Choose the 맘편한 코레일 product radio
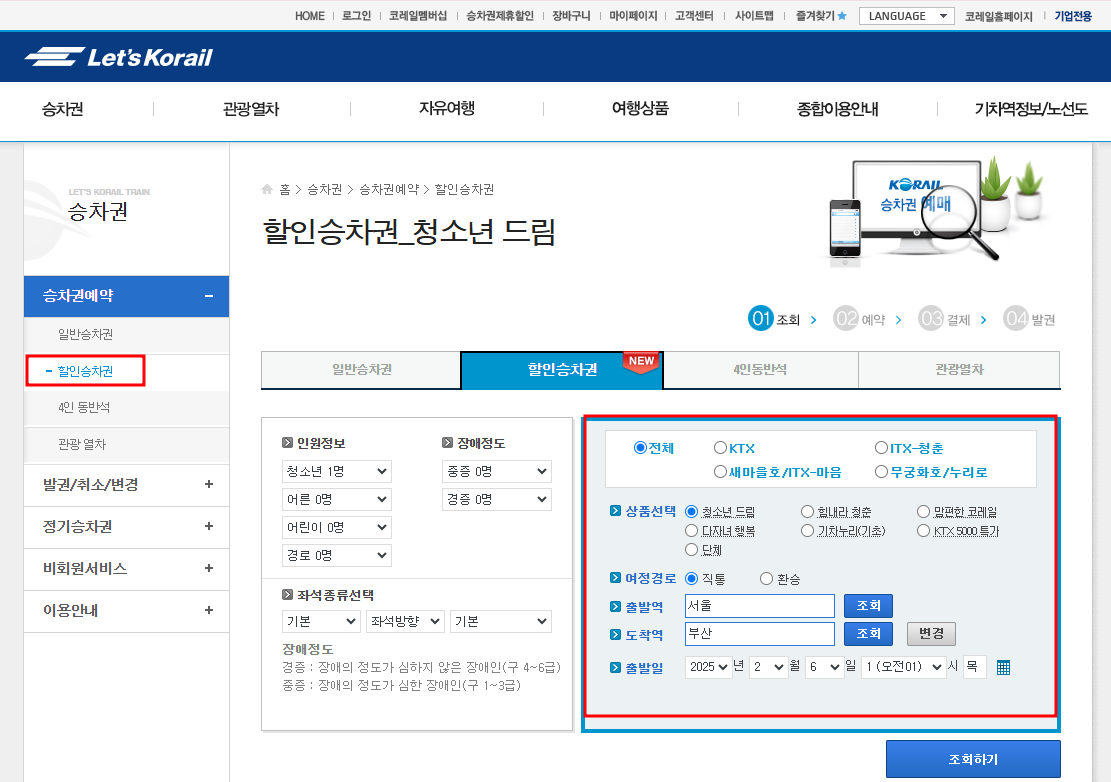Screen dimensions: 1111x782 (923, 511)
